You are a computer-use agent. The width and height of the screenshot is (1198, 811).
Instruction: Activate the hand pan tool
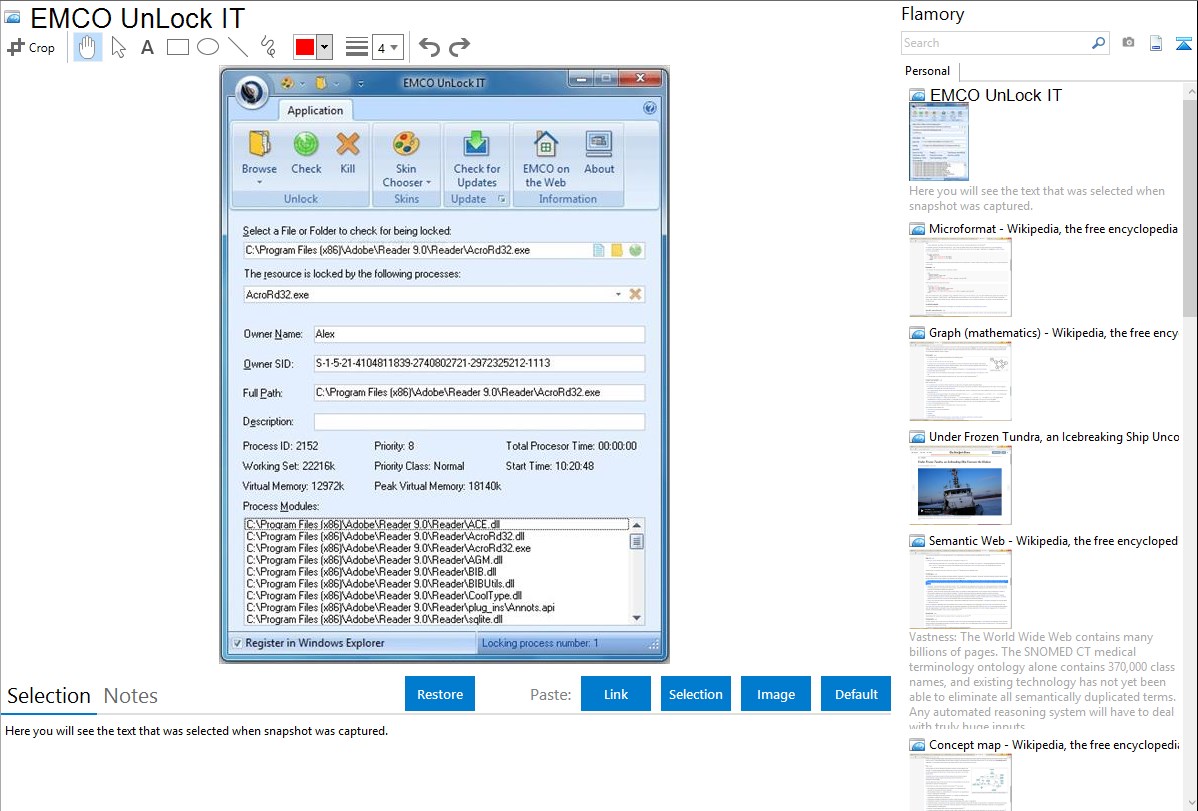pos(87,47)
